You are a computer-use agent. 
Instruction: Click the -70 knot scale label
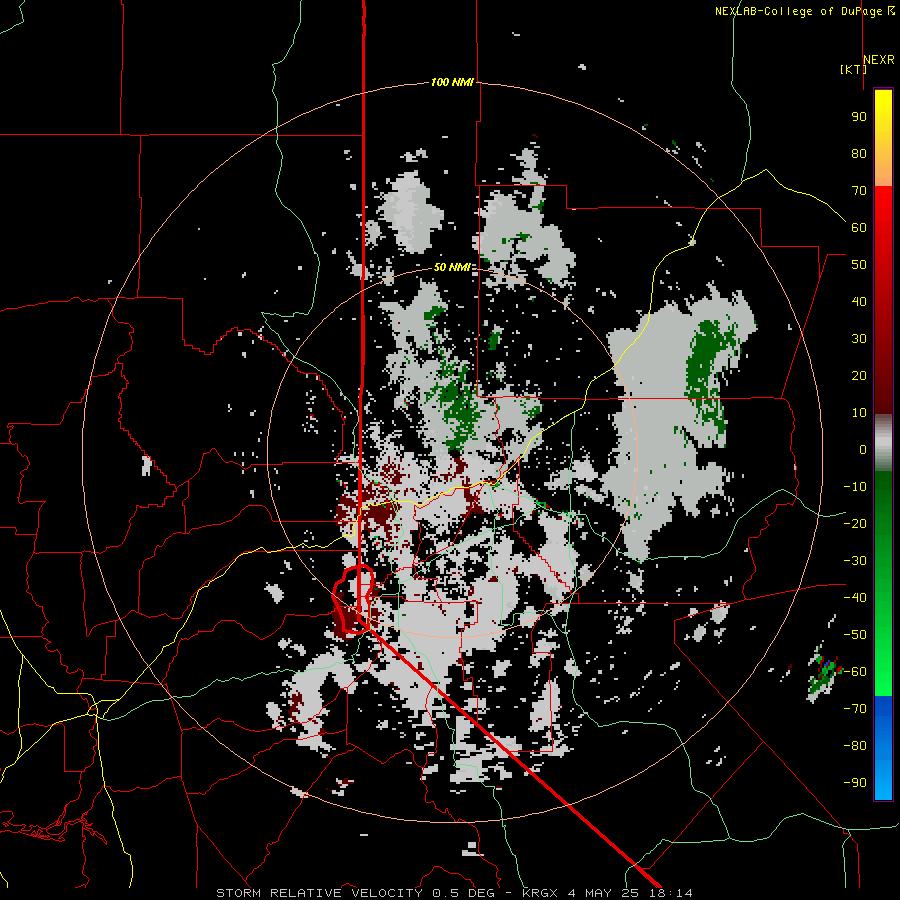point(855,709)
